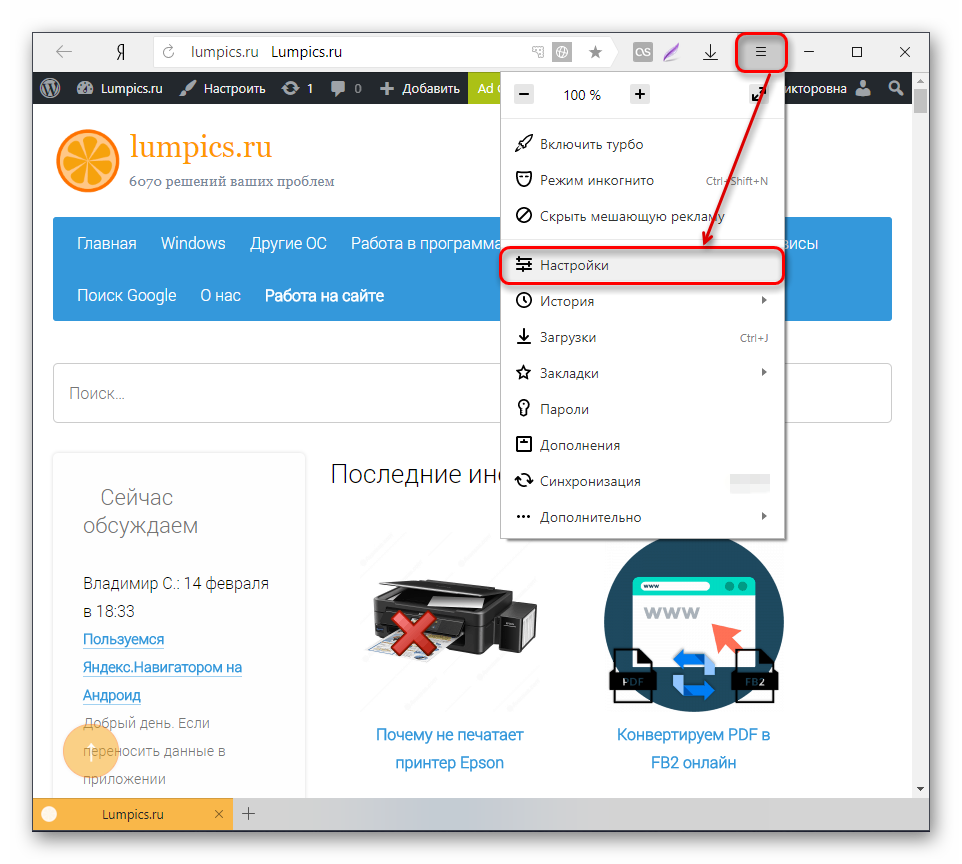Open Пароли in the menu

[x=642, y=409]
